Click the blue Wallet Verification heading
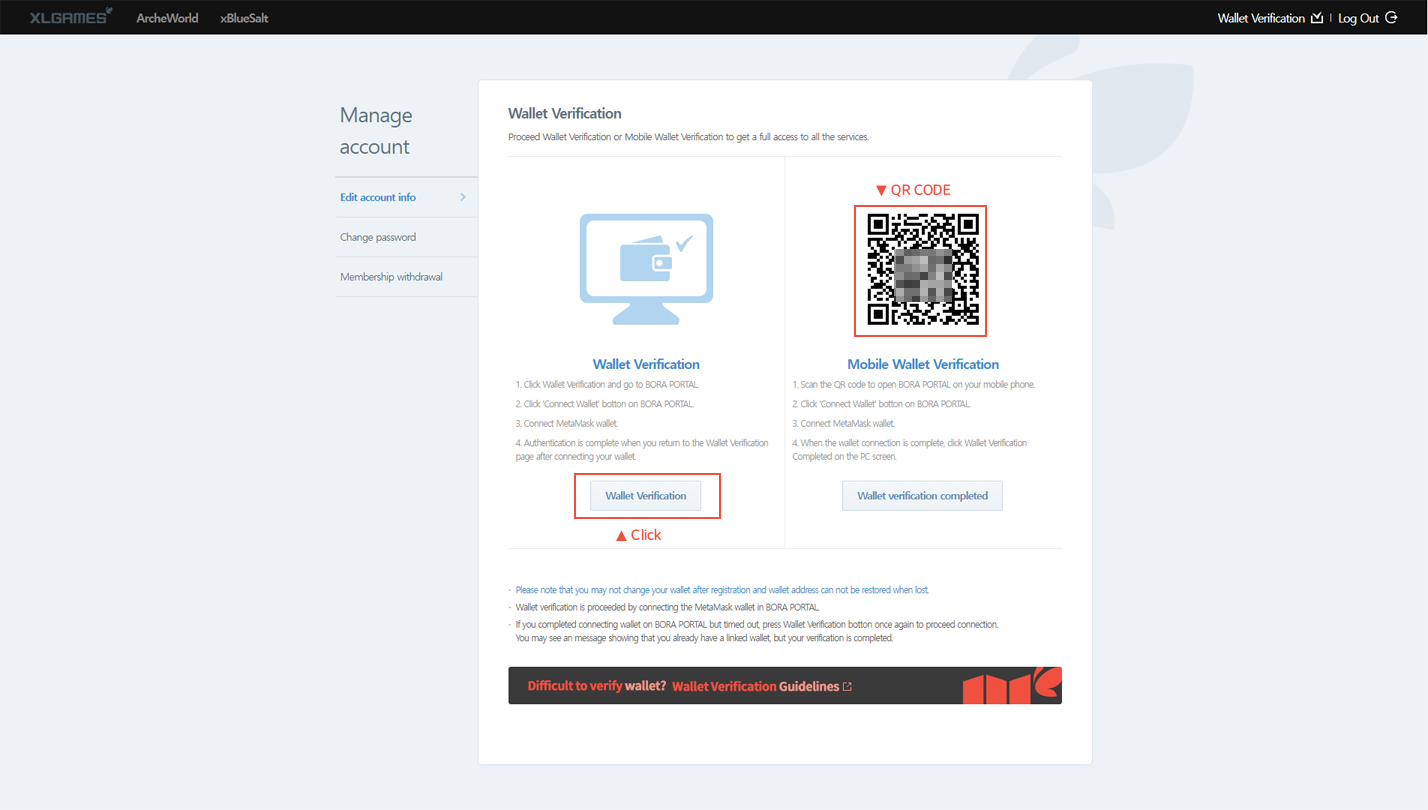Viewport: 1428px width, 810px height. pos(646,364)
